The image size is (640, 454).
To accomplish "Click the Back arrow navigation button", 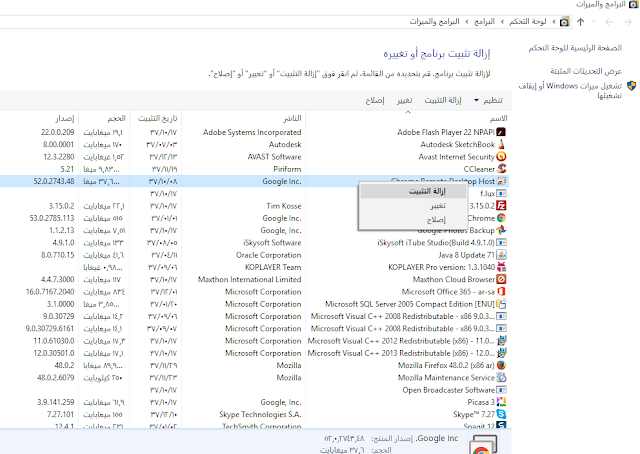I will tap(609, 22).
